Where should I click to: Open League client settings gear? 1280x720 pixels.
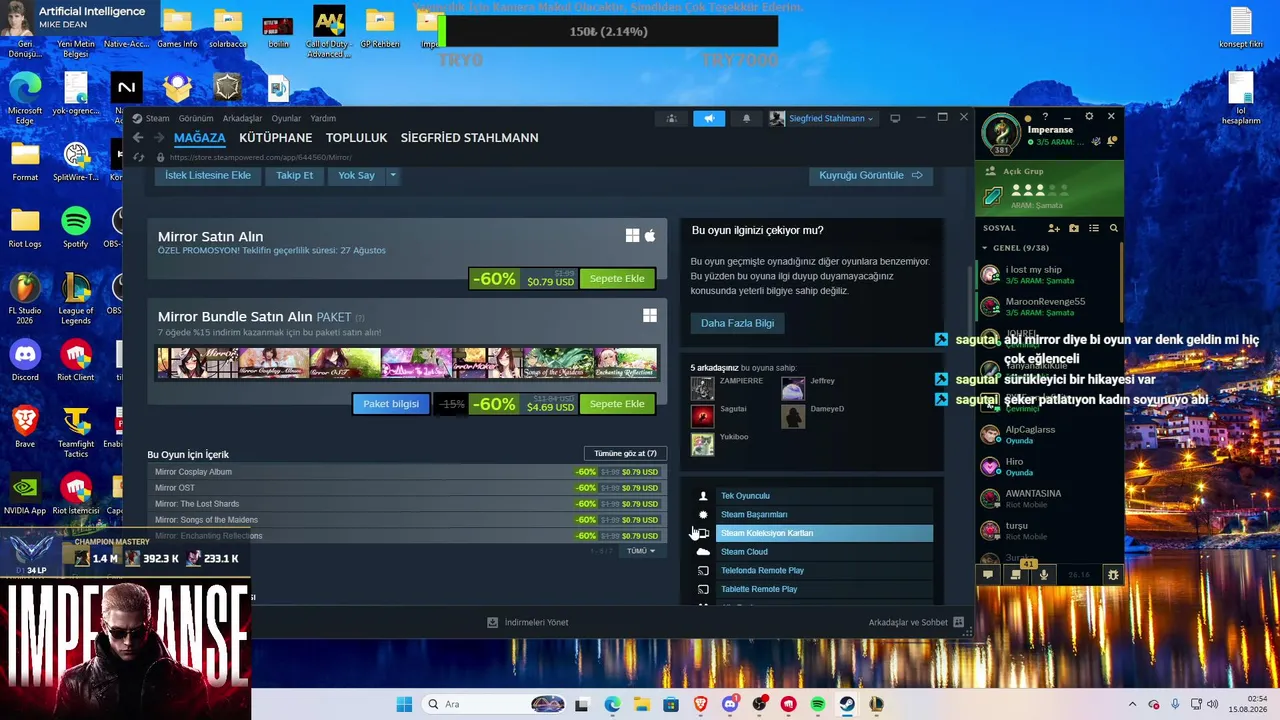coord(1089,117)
